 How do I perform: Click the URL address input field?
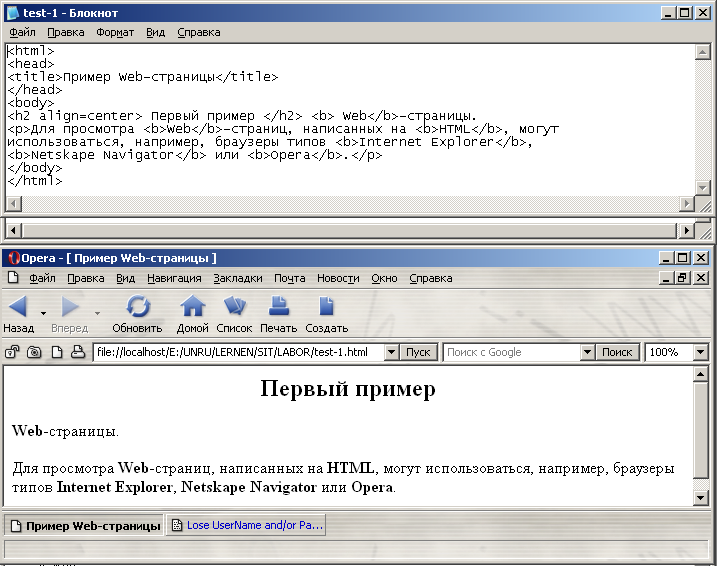click(x=239, y=352)
